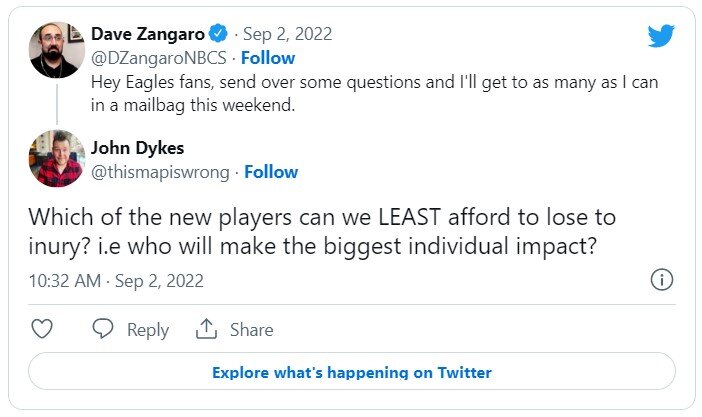Follow @thismapiswrong

[x=271, y=172]
